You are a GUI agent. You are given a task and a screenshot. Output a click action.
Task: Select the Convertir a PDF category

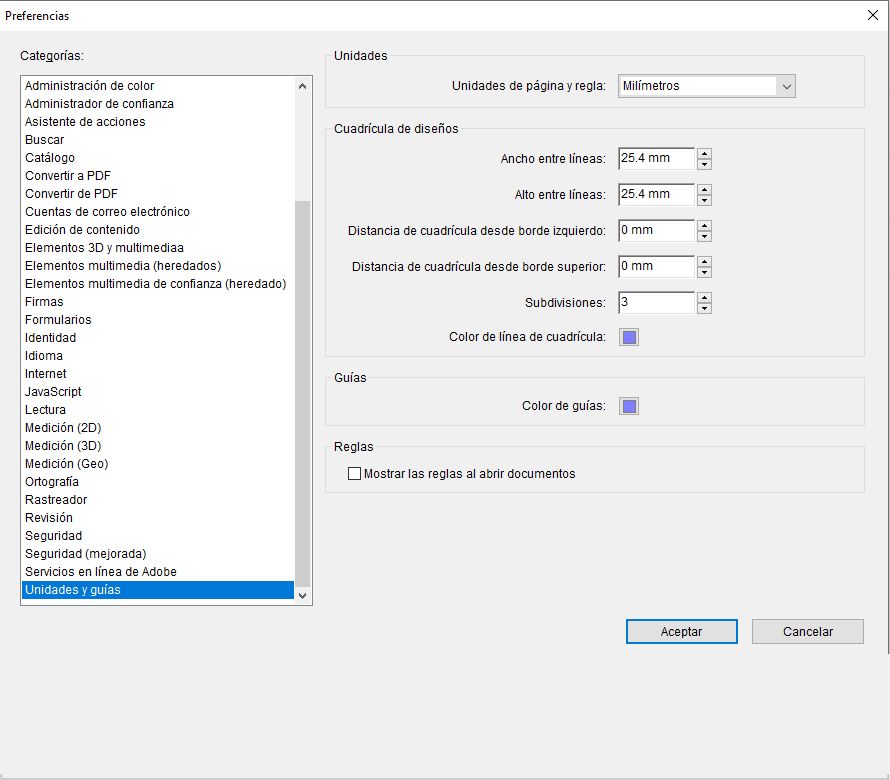67,175
